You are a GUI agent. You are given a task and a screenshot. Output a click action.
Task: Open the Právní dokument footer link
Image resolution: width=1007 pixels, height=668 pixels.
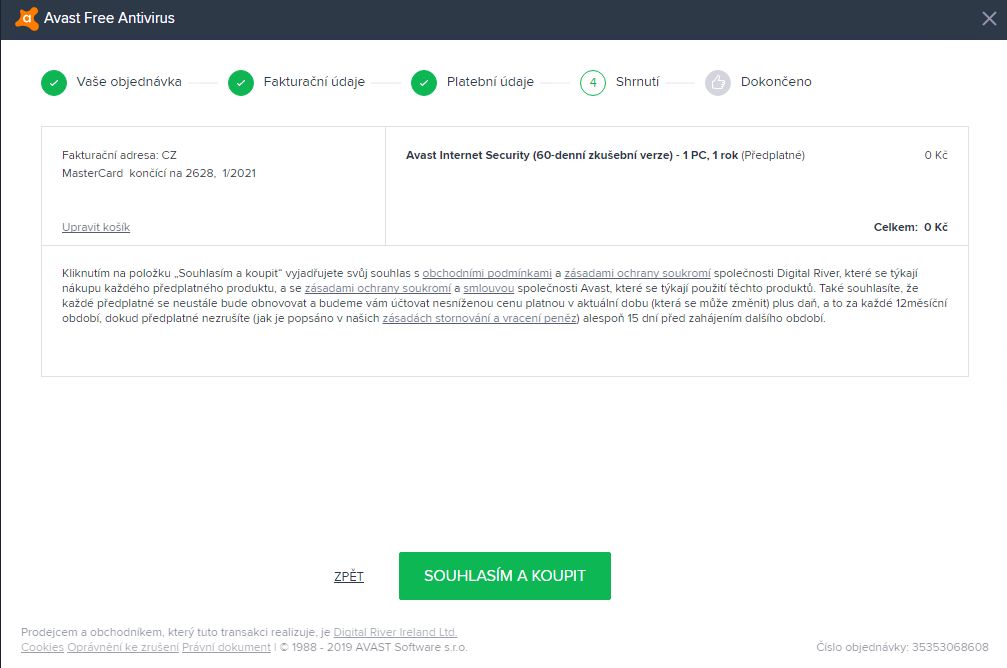[x=226, y=647]
